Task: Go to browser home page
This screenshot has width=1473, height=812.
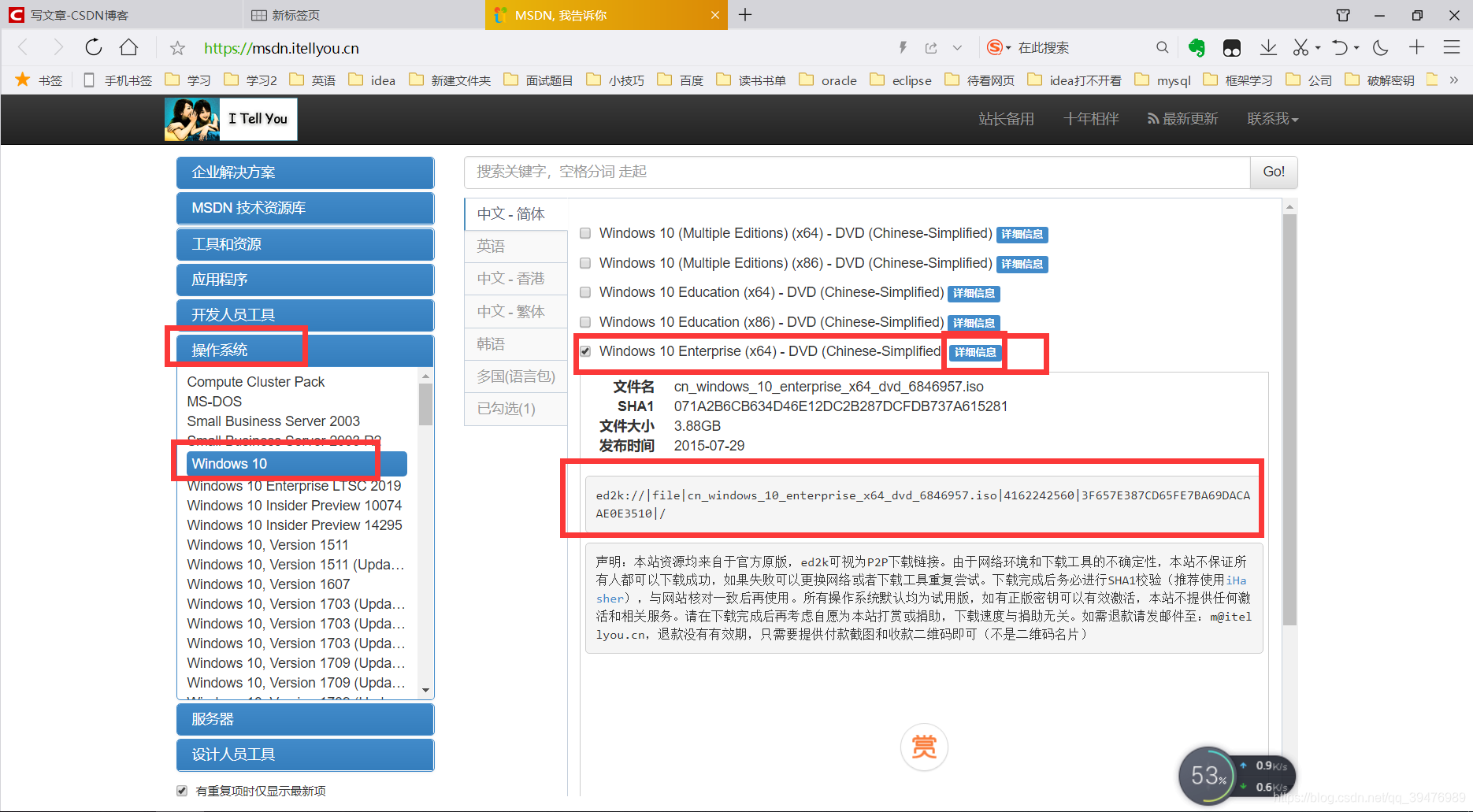Action: [128, 48]
